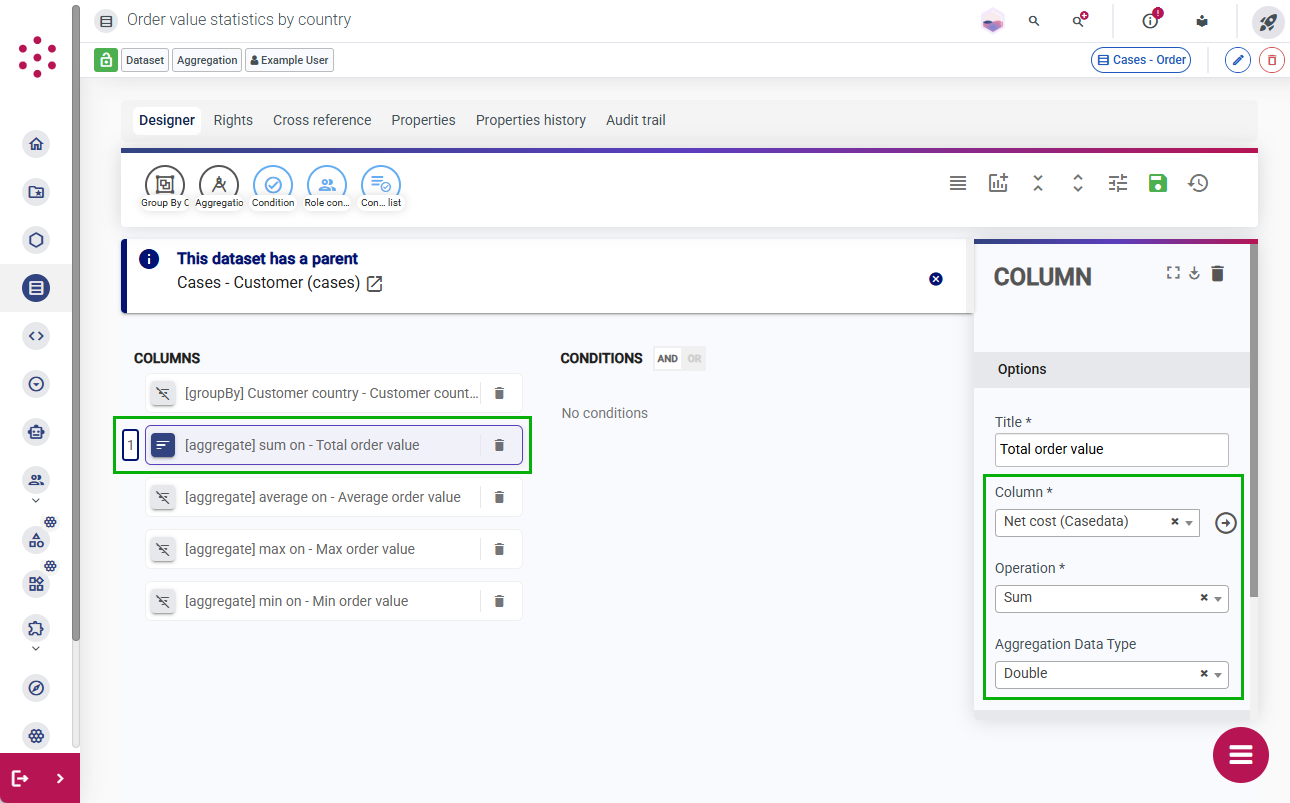Open the documentation reader icon
The image size is (1290, 803).
click(x=1202, y=21)
